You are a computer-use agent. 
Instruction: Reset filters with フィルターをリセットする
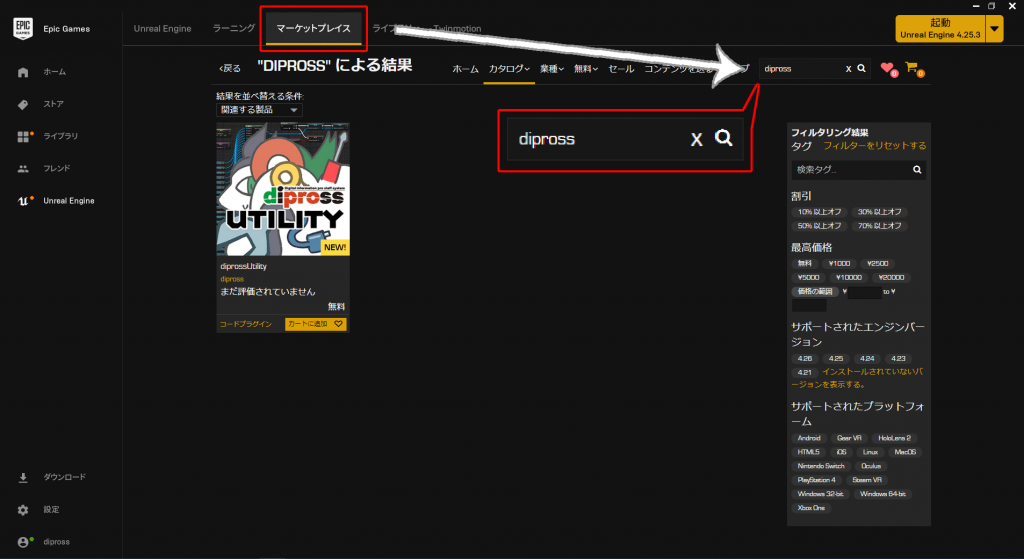pyautogui.click(x=874, y=146)
